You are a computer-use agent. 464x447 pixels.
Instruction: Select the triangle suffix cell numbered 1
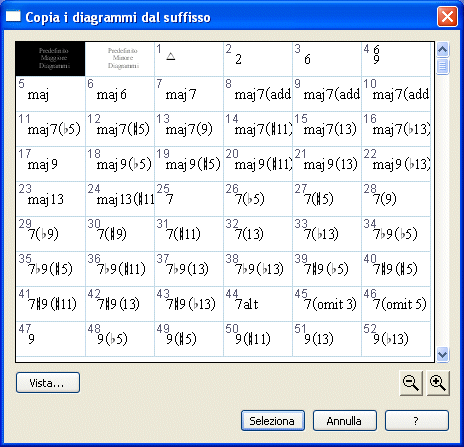coord(189,59)
